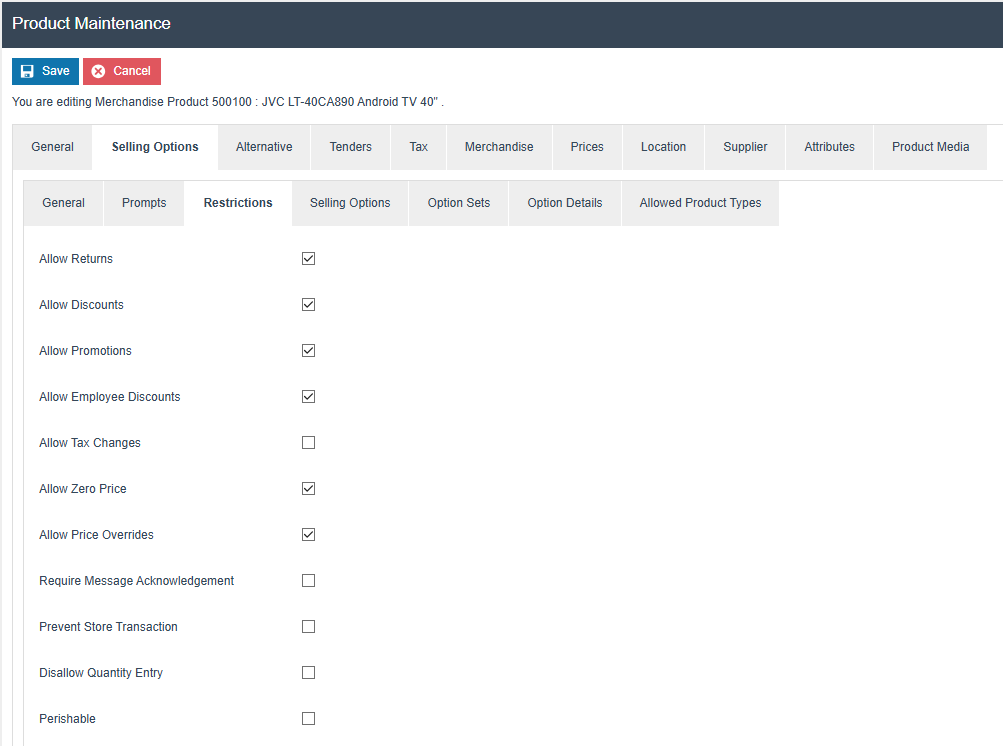Click the Disallow Quantity Entry label
1003x746 pixels.
pyautogui.click(x=101, y=673)
